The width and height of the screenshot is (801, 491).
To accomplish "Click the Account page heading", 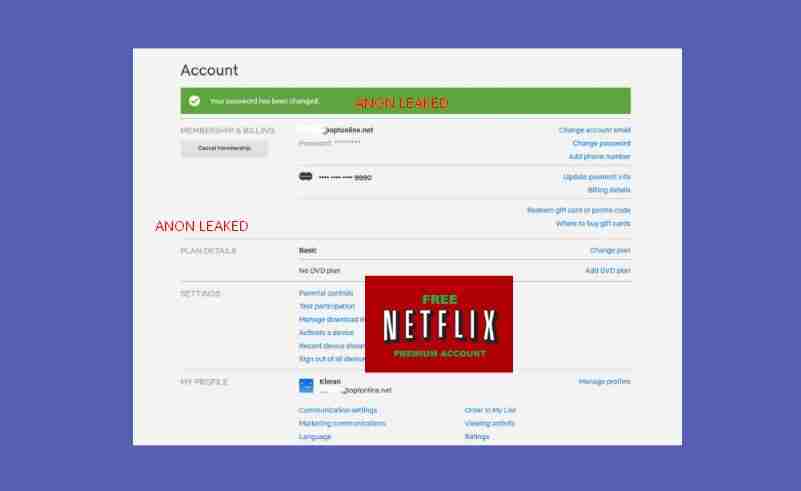I will (209, 70).
